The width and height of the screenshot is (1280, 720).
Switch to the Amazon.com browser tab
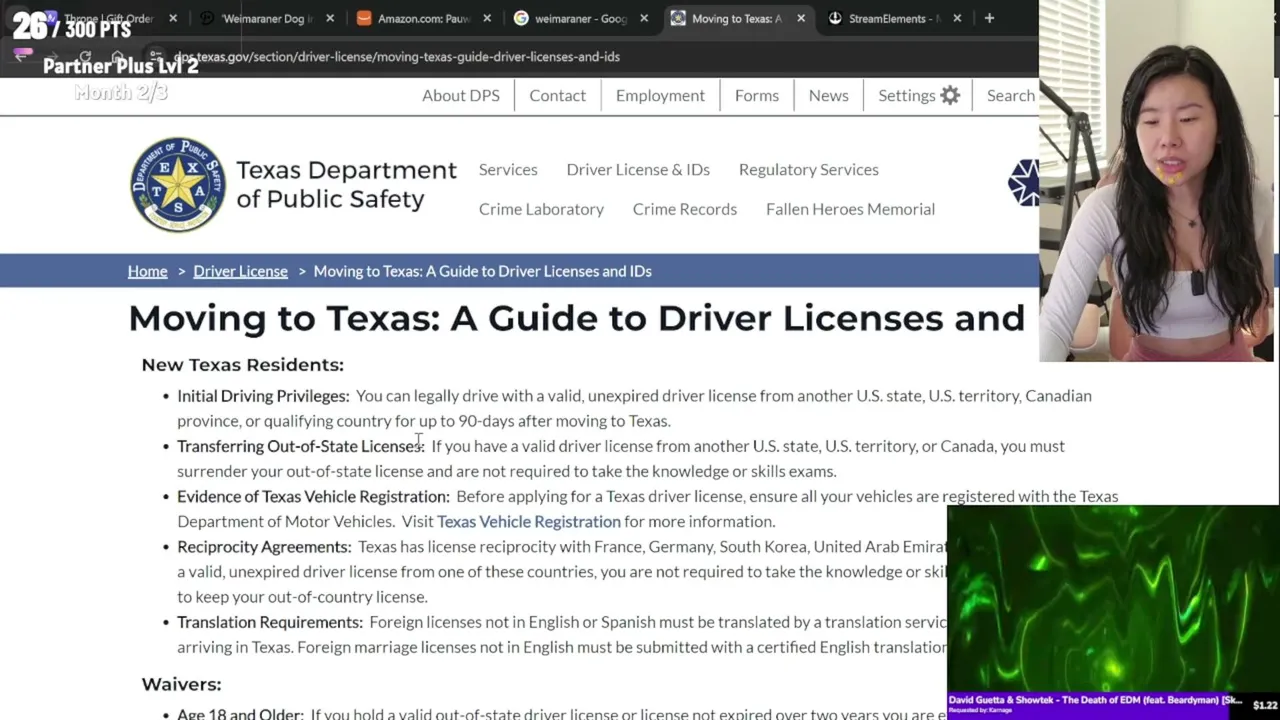pos(424,18)
